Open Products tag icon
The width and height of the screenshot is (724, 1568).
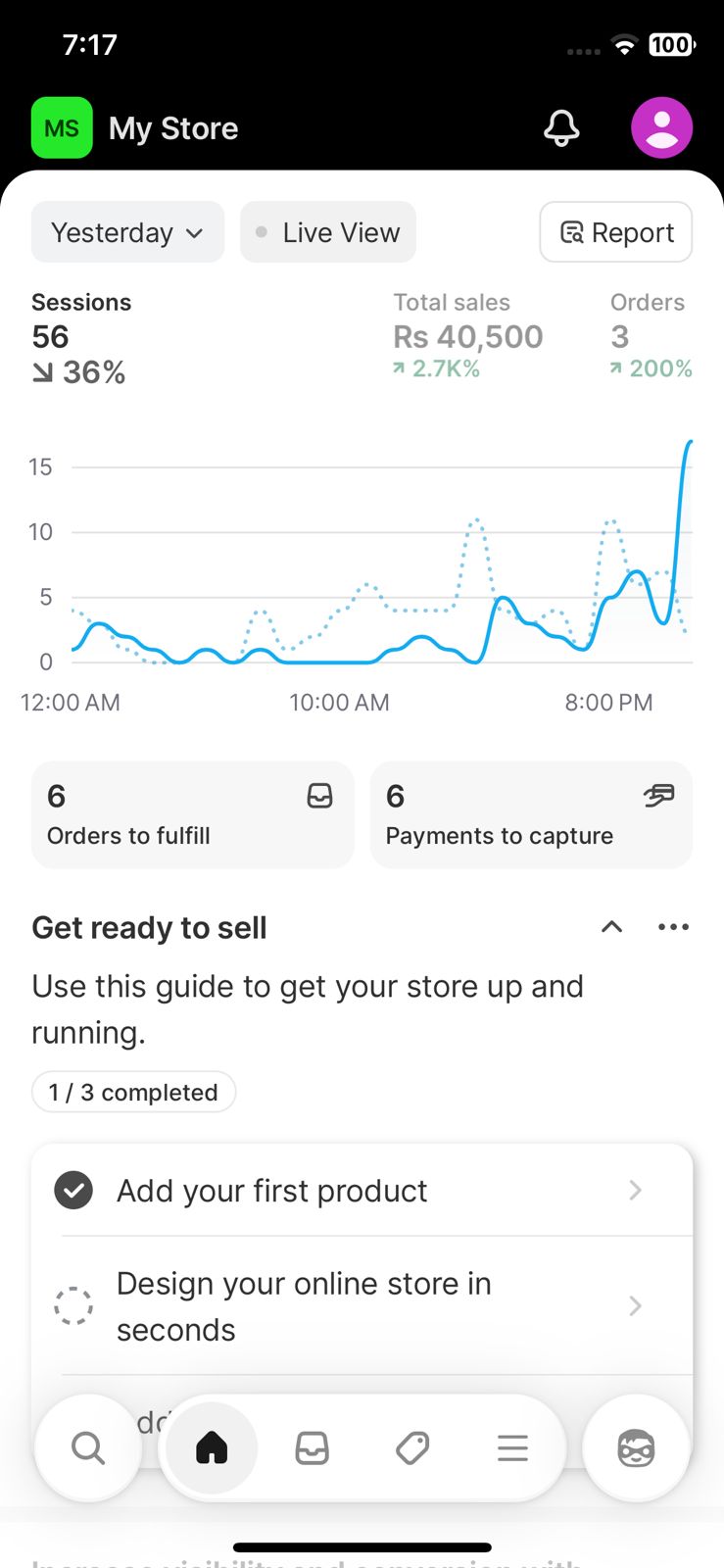point(412,1447)
